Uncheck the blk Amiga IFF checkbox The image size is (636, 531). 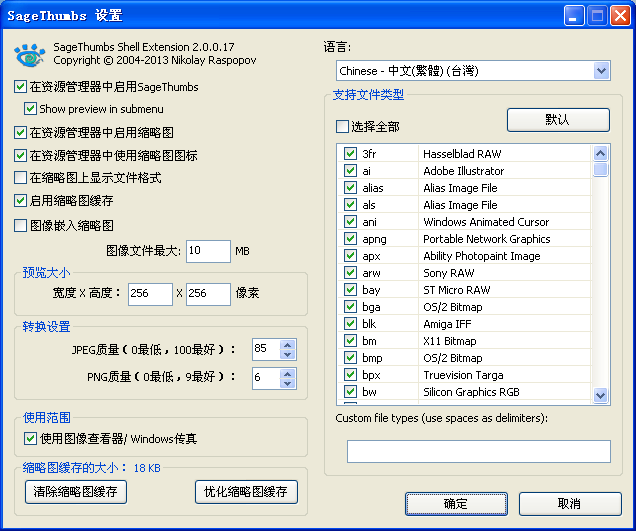tap(350, 324)
